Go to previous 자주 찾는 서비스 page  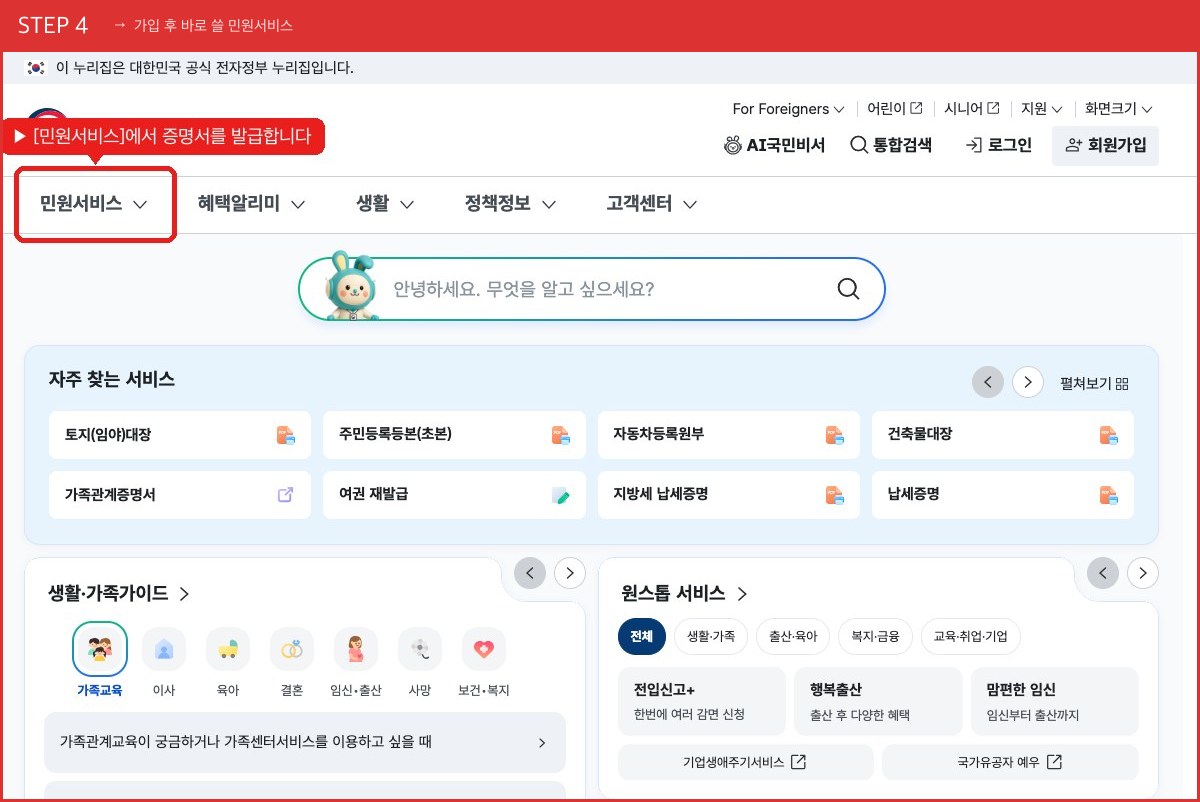click(988, 382)
